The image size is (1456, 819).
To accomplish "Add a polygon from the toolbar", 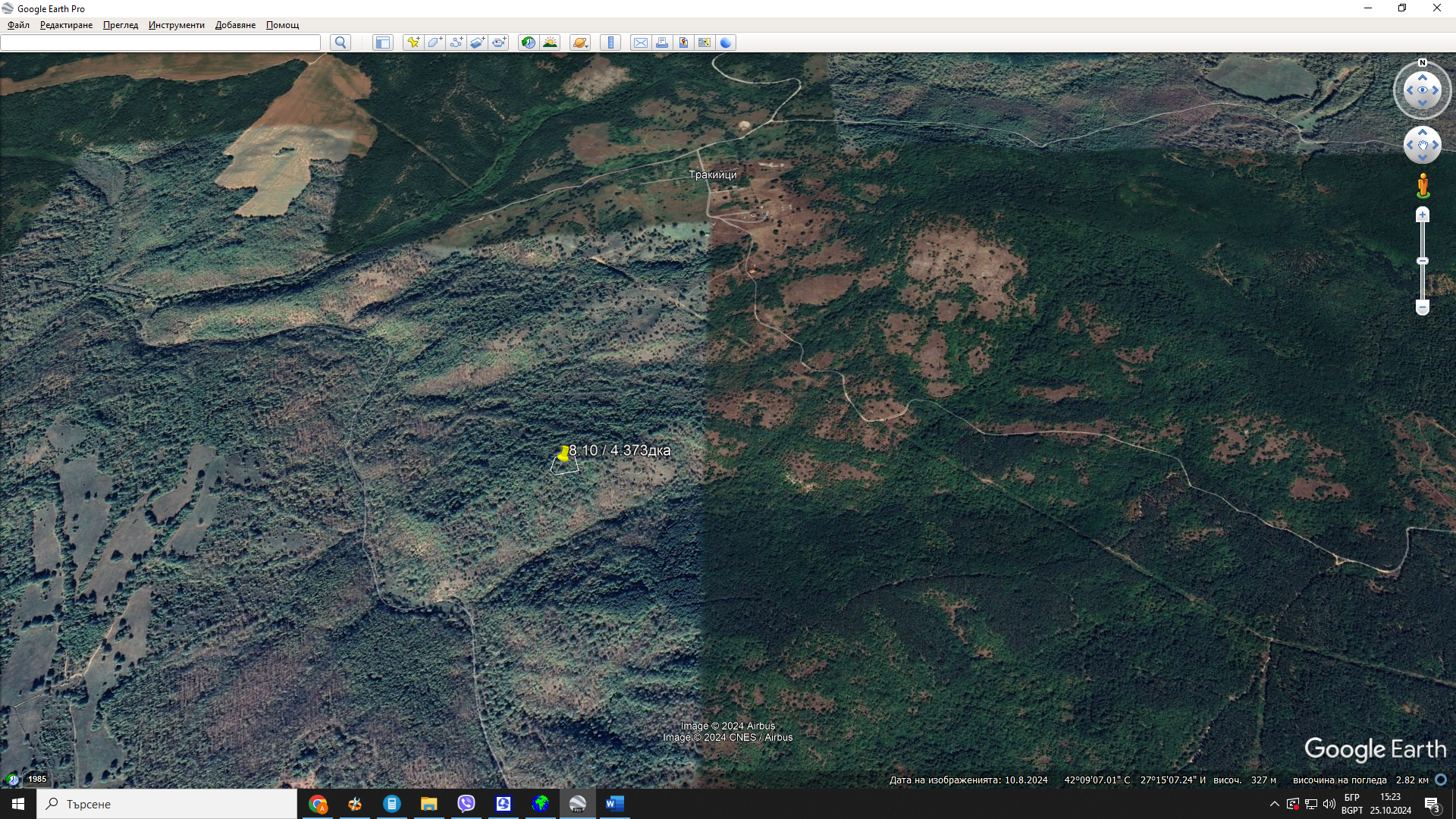I will pos(435,42).
